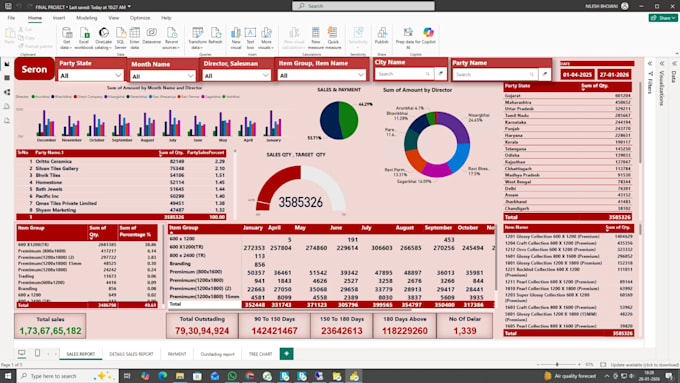Switch to Report view in left sidebar
This screenshot has height=383, width=680.
click(x=7, y=64)
